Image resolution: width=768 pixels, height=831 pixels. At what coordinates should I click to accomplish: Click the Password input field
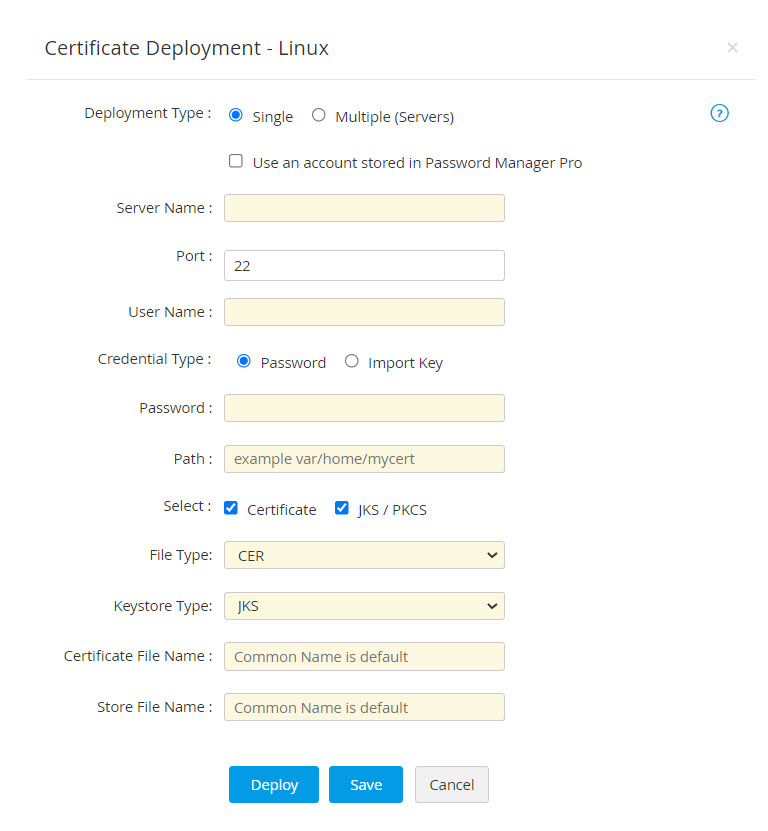pos(364,408)
